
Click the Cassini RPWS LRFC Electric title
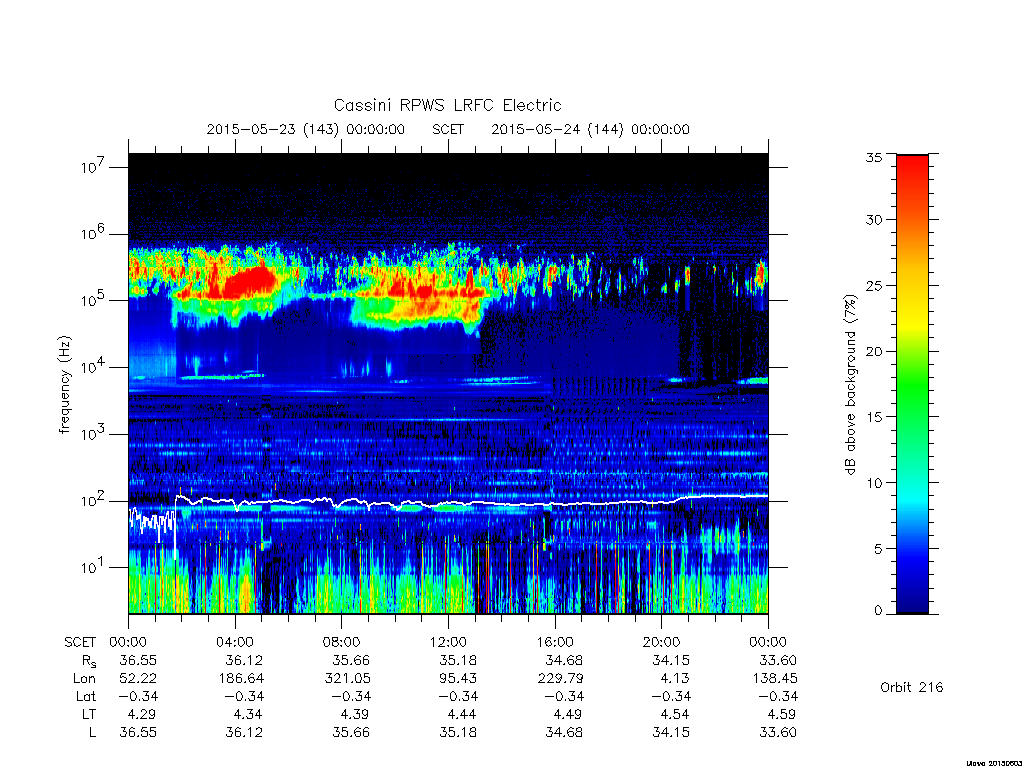(x=447, y=105)
